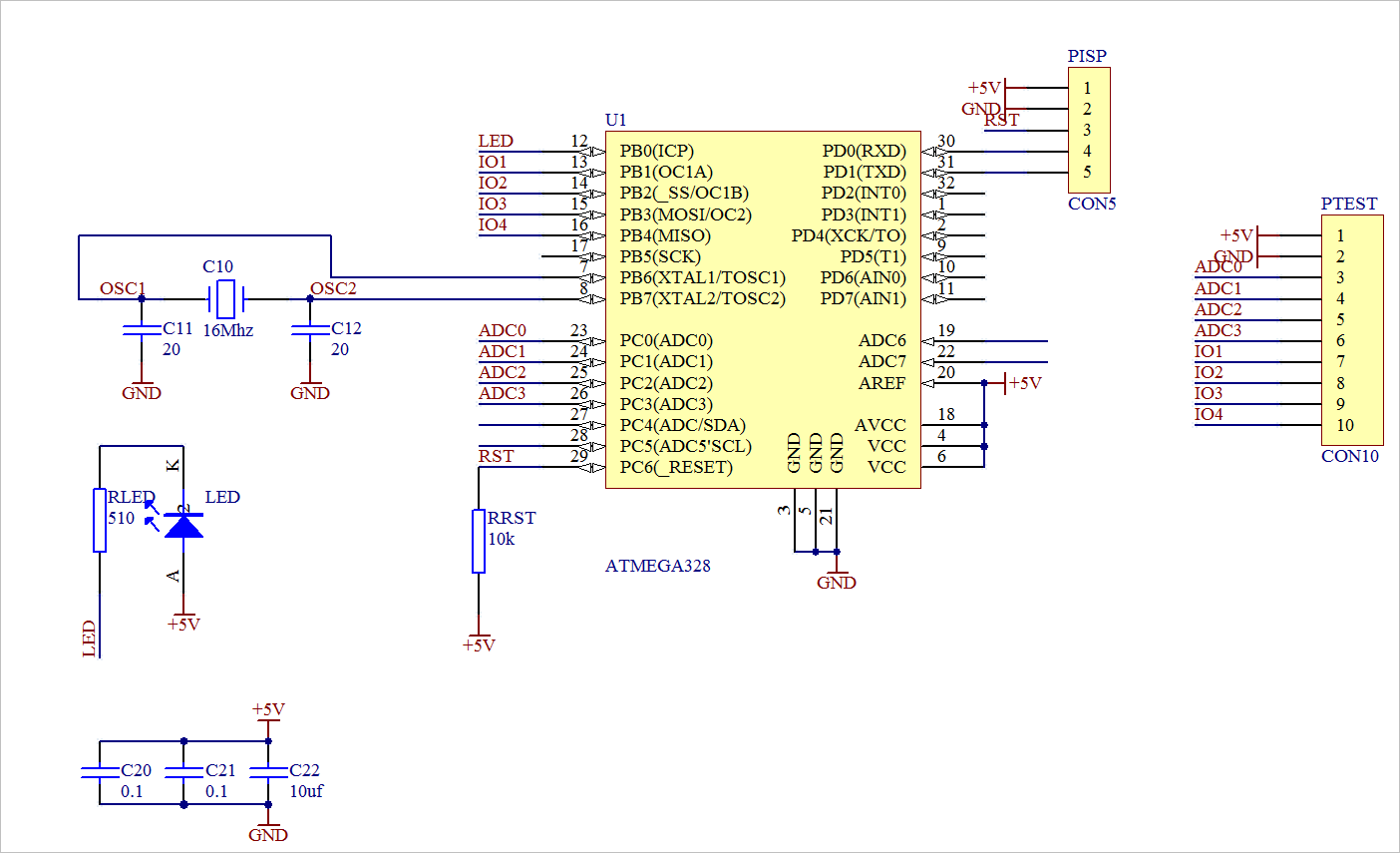The height and width of the screenshot is (853, 1400).
Task: Select the yellow U1 chip body
Action: [763, 309]
